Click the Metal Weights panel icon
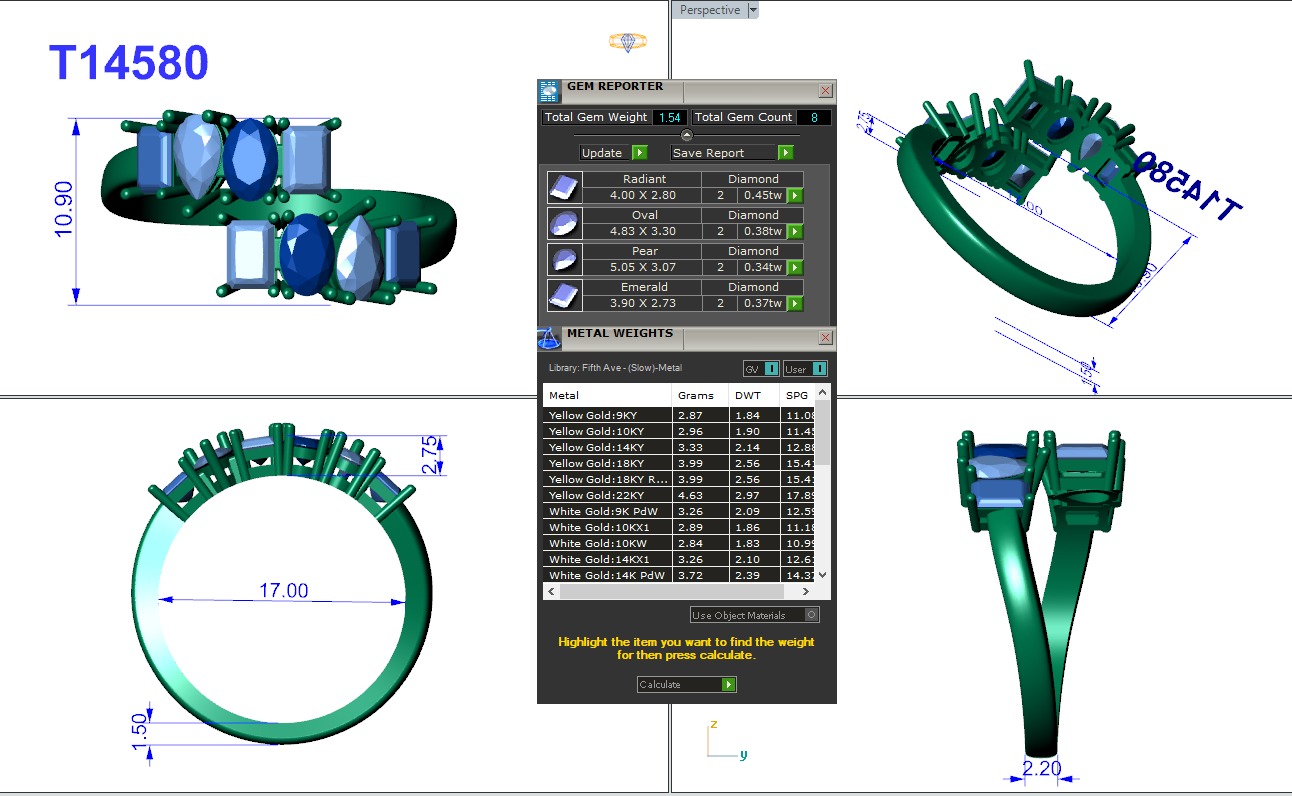The image size is (1292, 796). click(x=549, y=339)
